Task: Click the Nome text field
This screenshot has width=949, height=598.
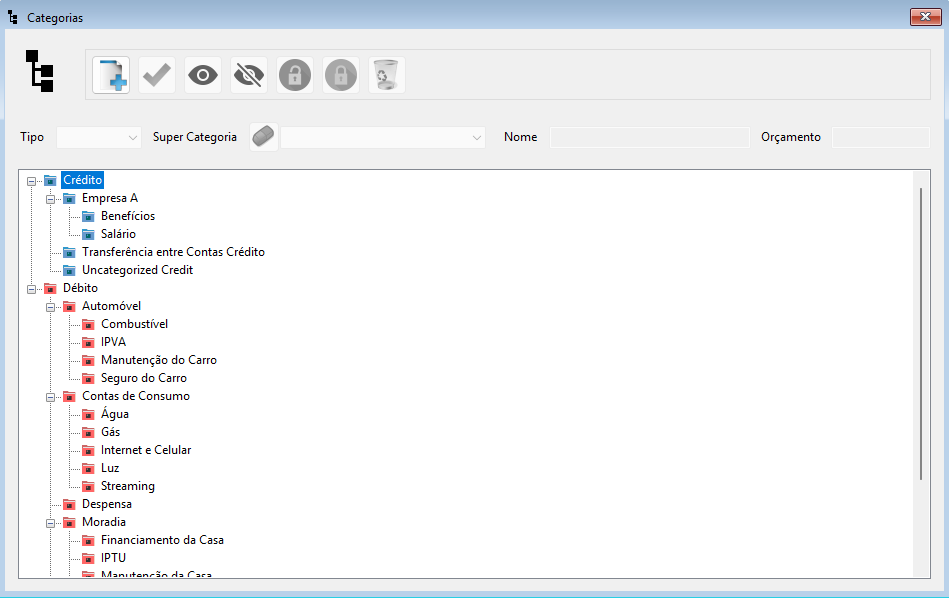Action: [649, 137]
